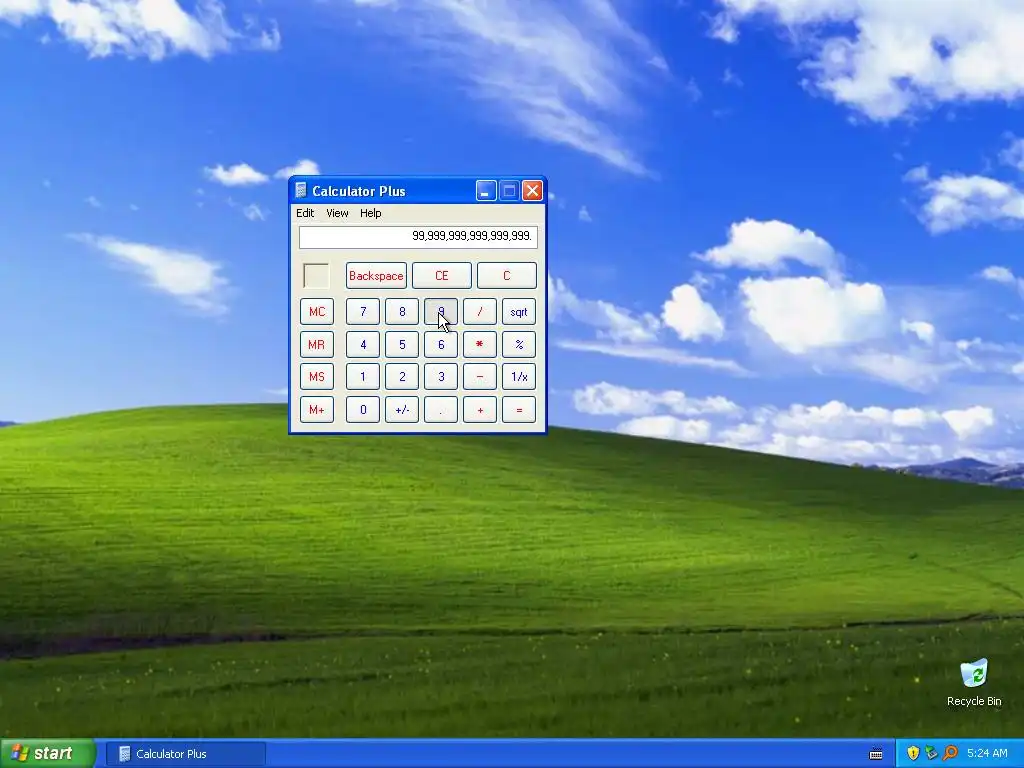Tap the digit 5 key

point(402,344)
